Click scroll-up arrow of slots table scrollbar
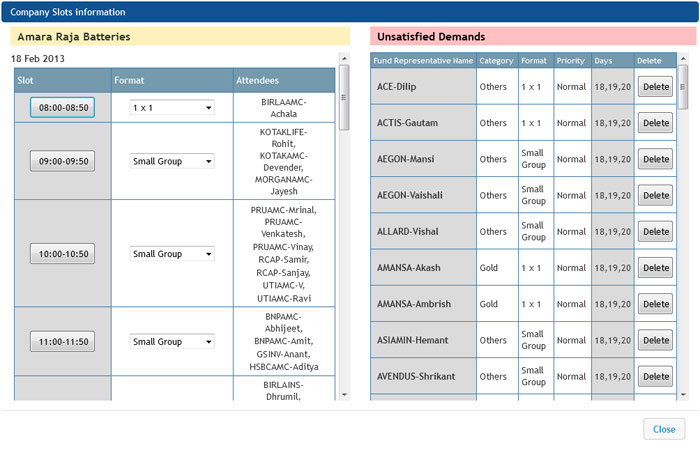700x450 pixels. pyautogui.click(x=344, y=58)
